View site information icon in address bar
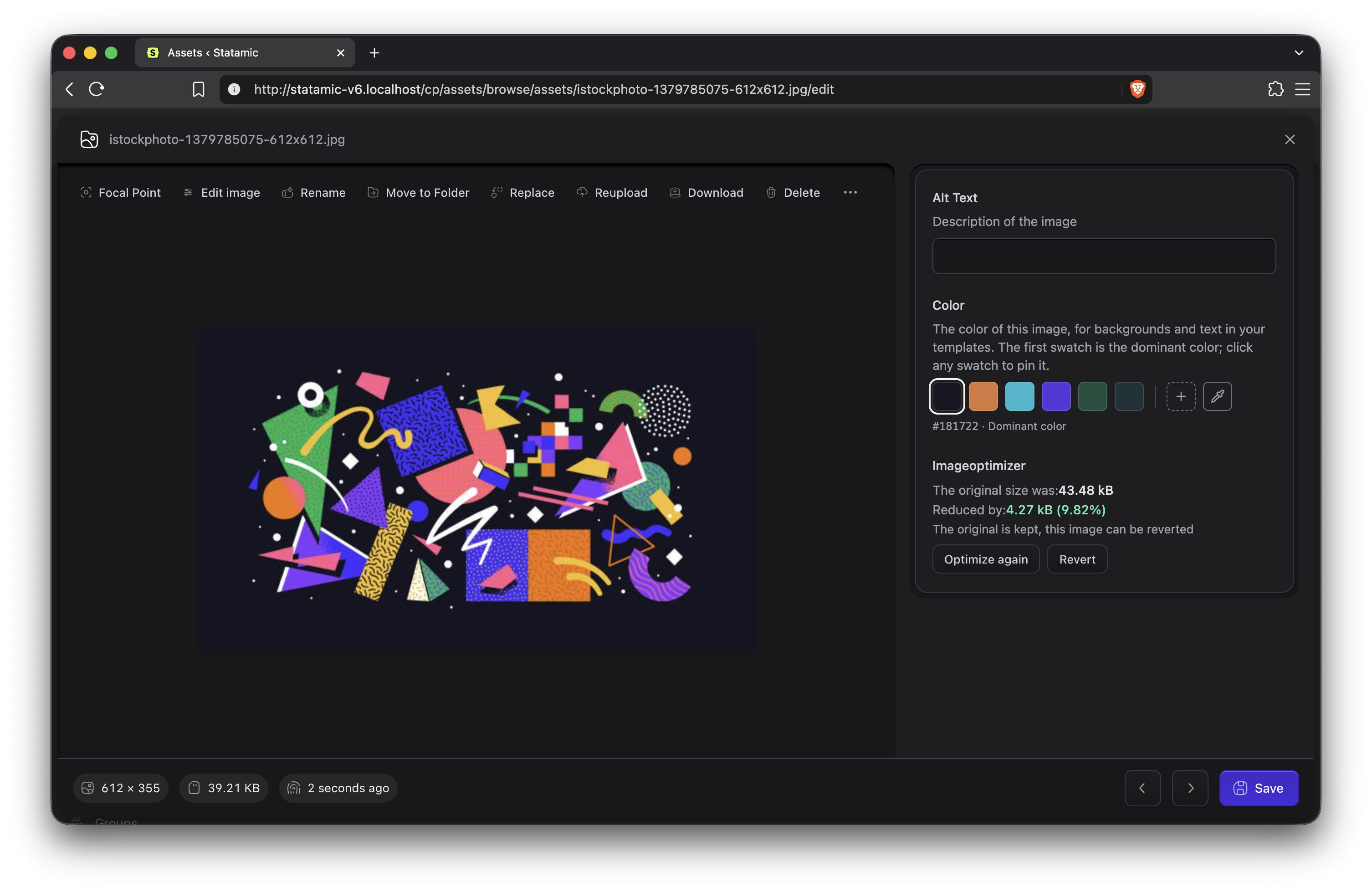The width and height of the screenshot is (1372, 892). [x=234, y=89]
